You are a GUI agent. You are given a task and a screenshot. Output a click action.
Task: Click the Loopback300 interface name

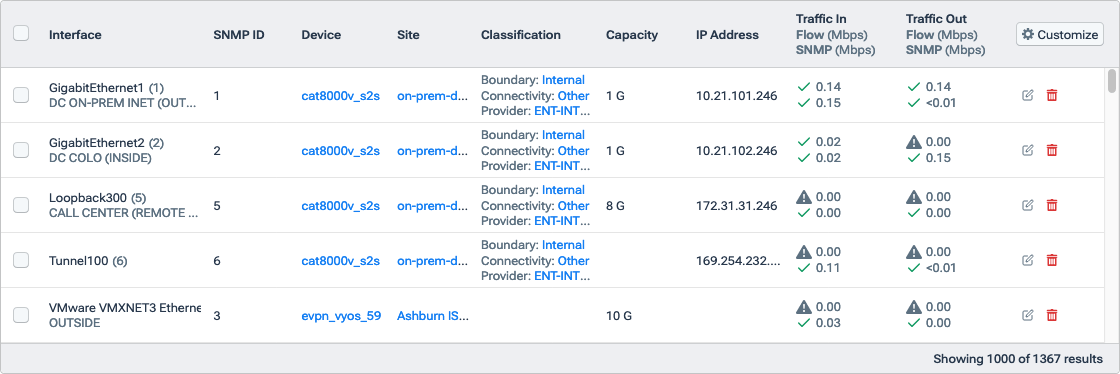pyautogui.click(x=87, y=198)
